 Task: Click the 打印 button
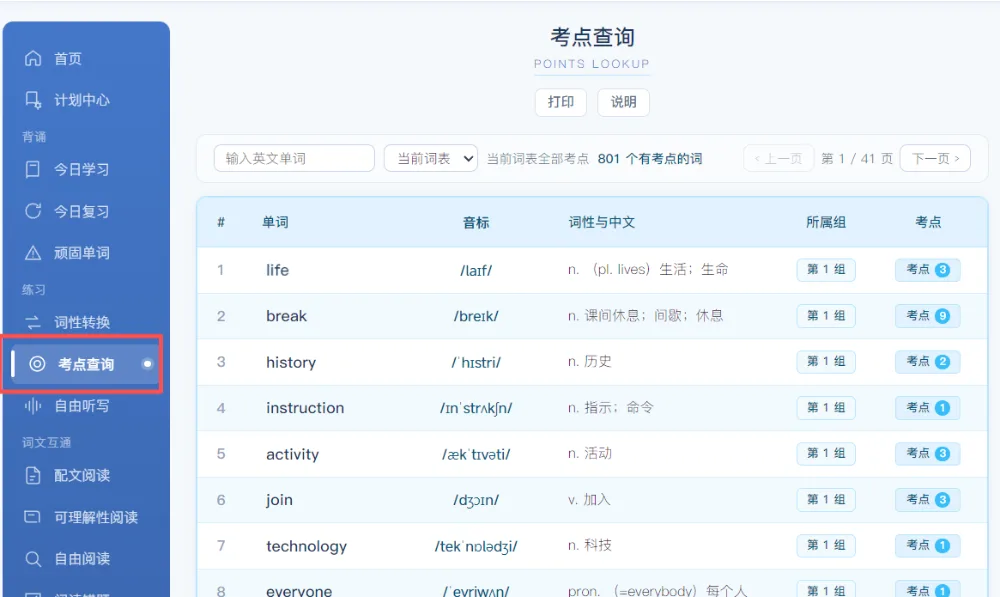[561, 102]
